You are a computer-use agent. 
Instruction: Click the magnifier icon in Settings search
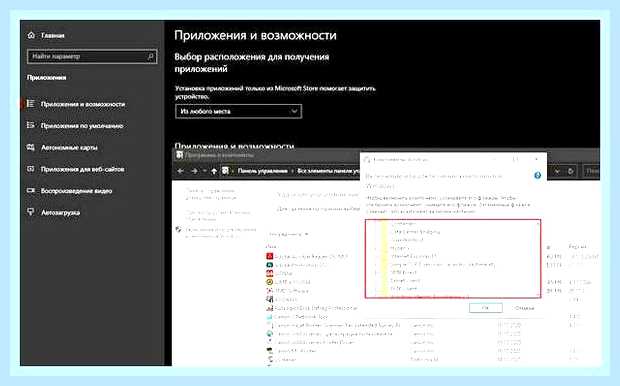pyautogui.click(x=150, y=57)
